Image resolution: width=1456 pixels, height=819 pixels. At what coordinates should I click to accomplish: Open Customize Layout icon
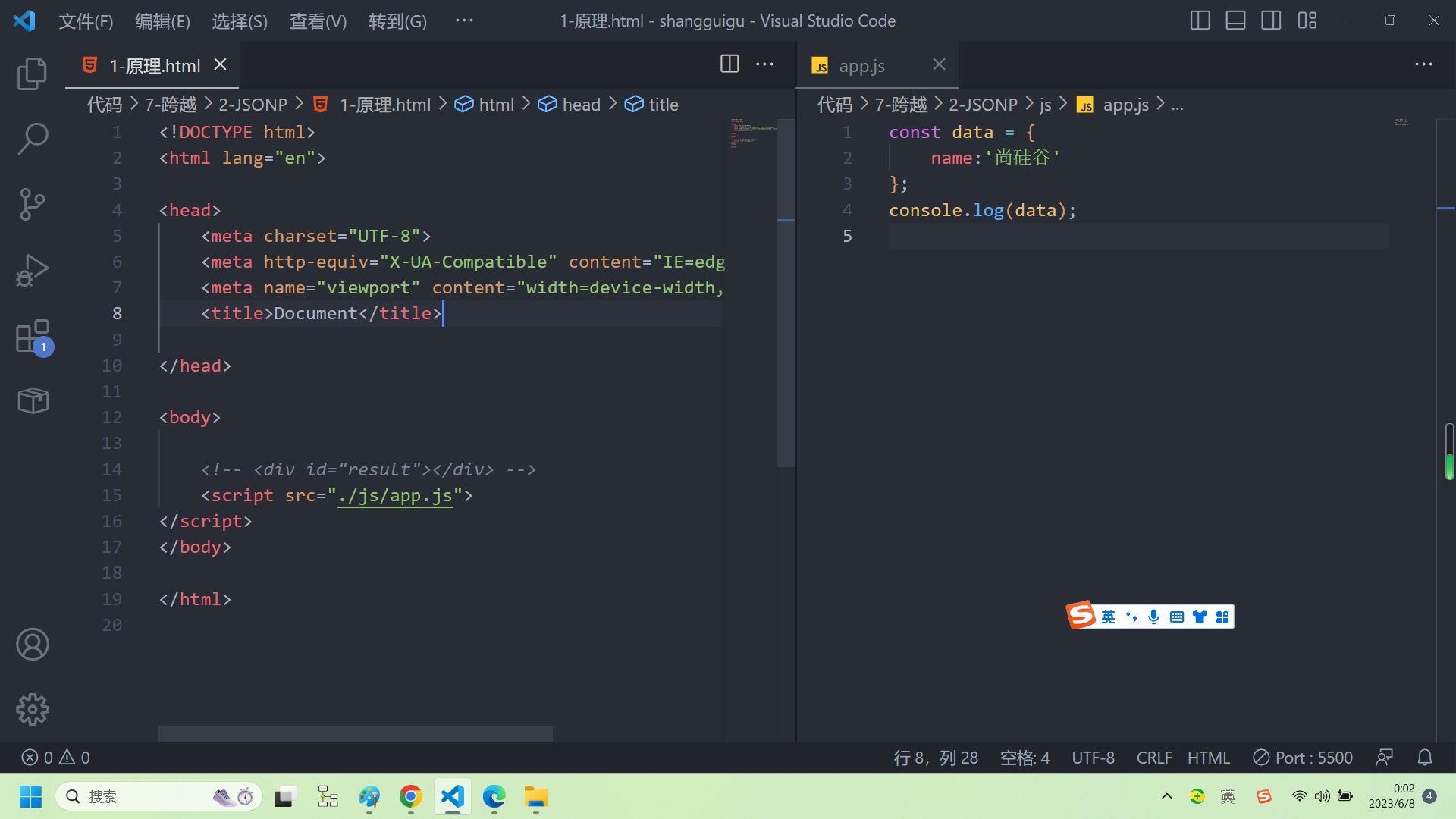pos(1307,20)
